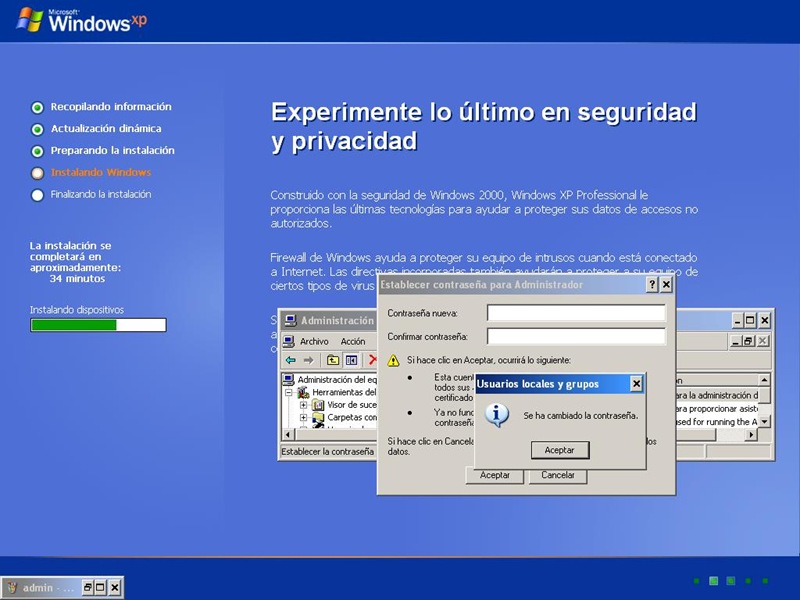800x600 pixels.
Task: Click the Administración window title bar icon
Action: click(x=290, y=320)
